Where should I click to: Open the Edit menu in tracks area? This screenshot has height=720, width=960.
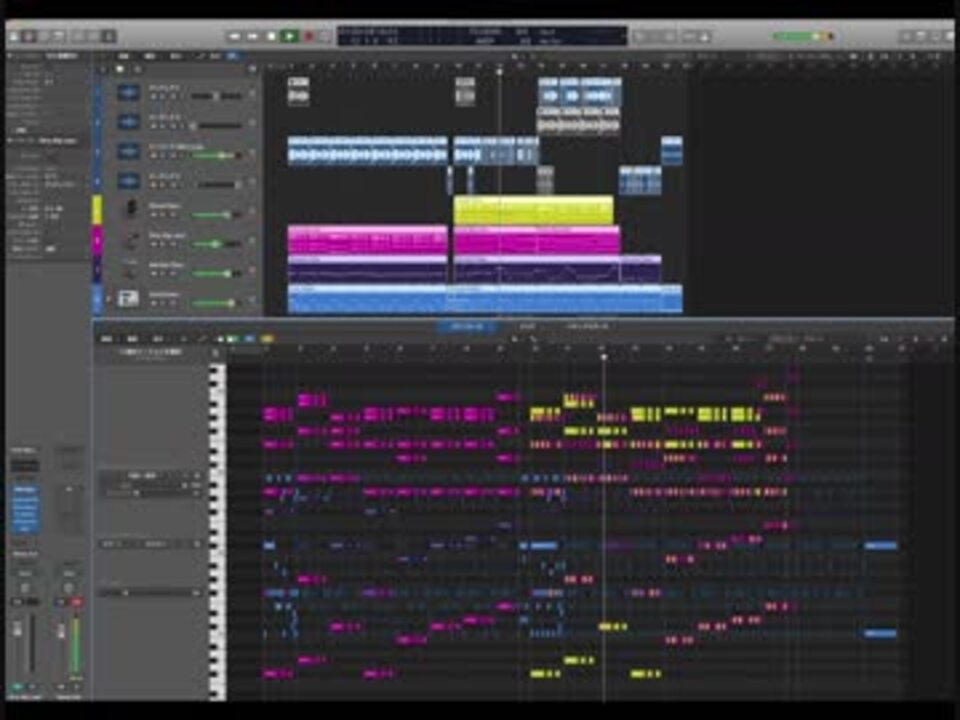124,57
